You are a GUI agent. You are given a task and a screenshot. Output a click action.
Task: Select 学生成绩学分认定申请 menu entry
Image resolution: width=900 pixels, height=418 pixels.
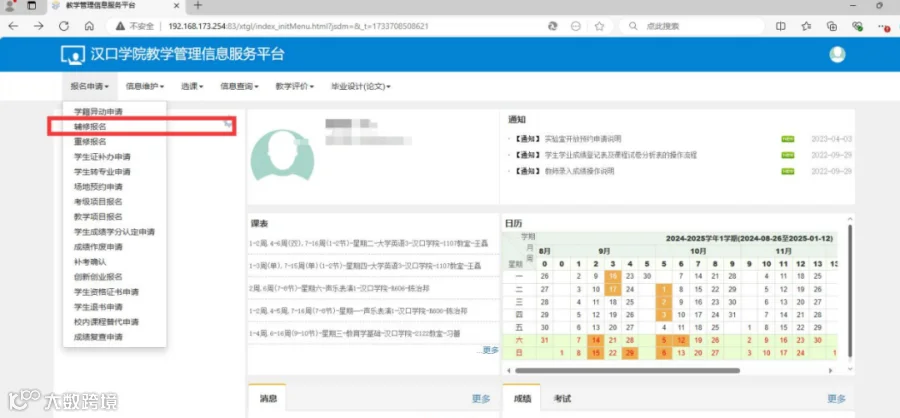coord(115,232)
